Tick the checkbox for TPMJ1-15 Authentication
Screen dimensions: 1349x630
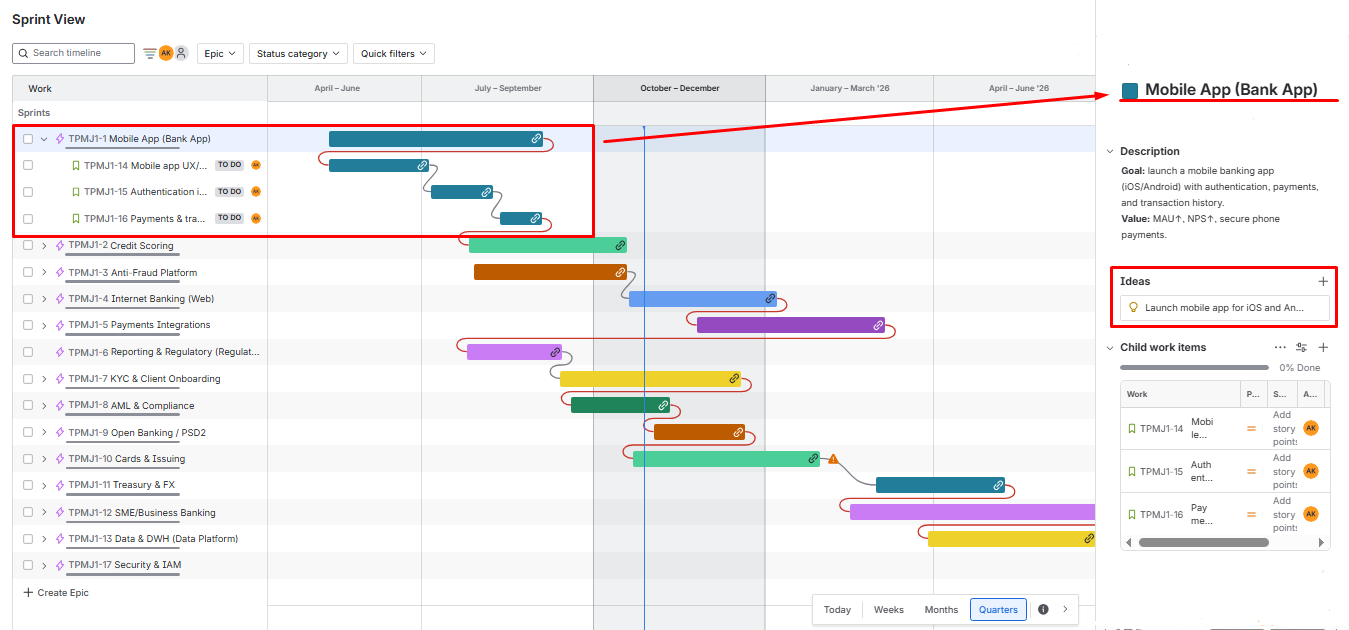tap(28, 192)
